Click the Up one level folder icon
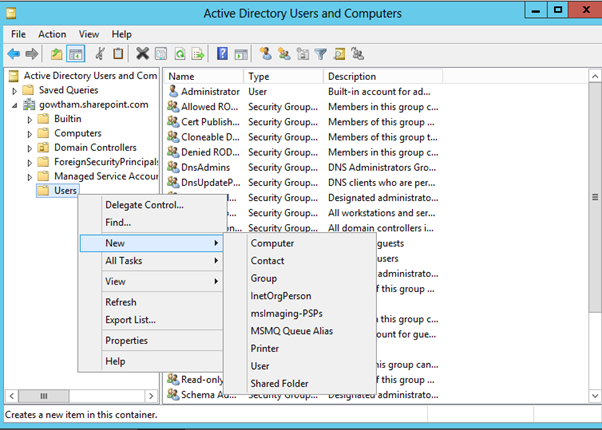Screen dimensions: 602x430 click(58, 54)
